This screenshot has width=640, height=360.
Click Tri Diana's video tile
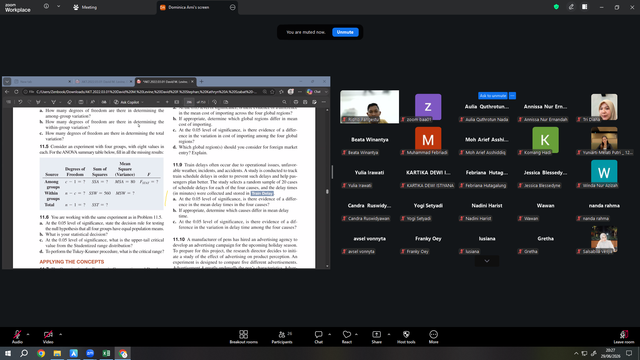coord(604,107)
